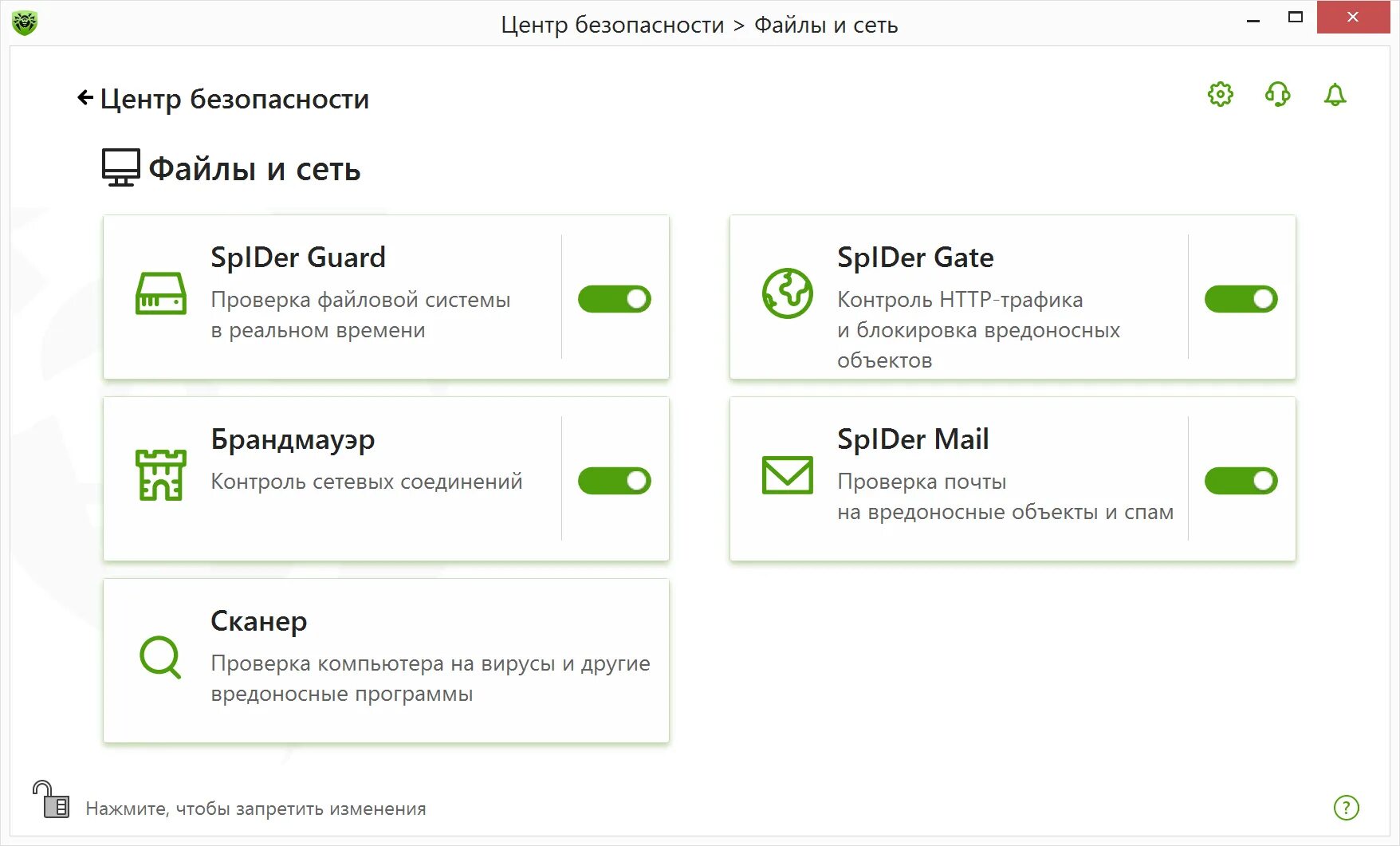Open the SpIDer Guard title

298,258
